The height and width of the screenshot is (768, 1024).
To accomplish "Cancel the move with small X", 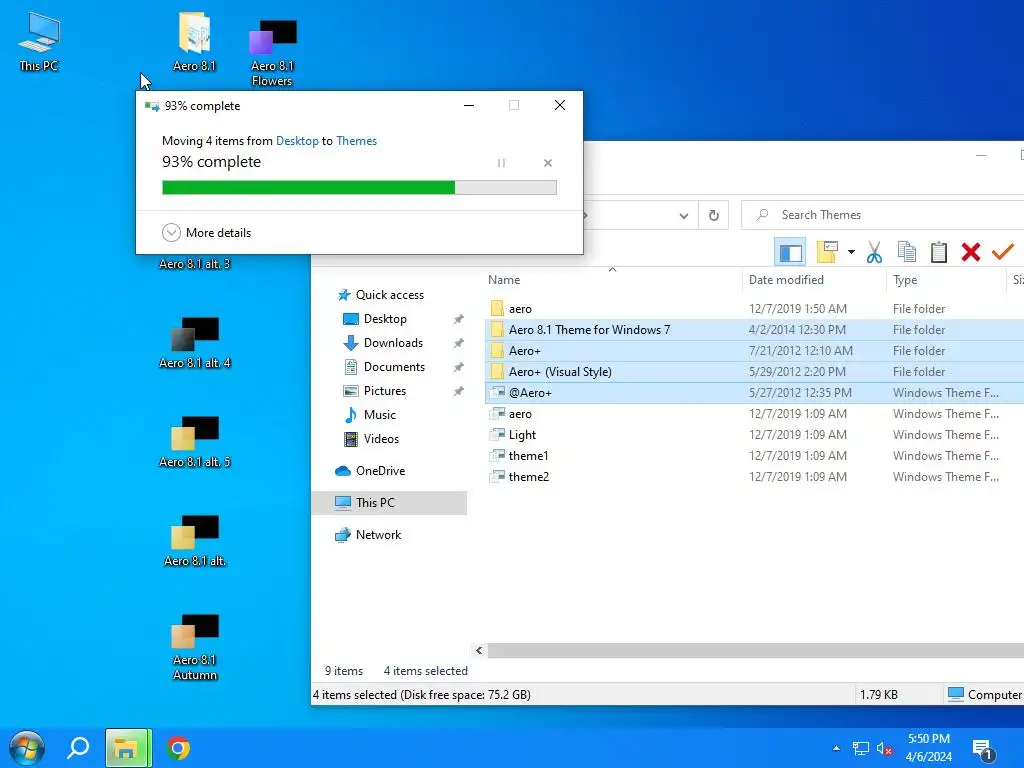I will click(548, 163).
